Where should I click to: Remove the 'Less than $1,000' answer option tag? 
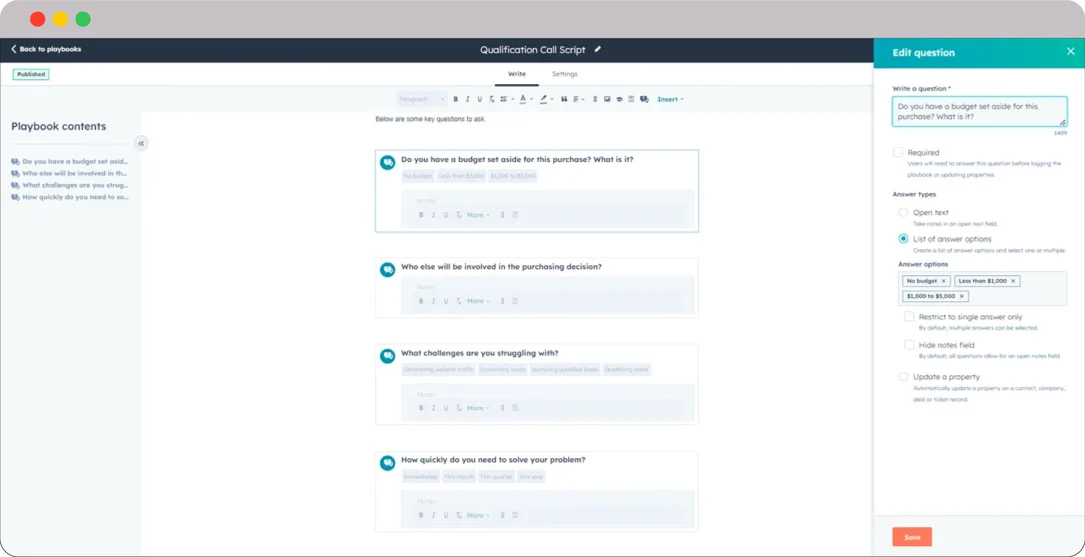point(1013,281)
